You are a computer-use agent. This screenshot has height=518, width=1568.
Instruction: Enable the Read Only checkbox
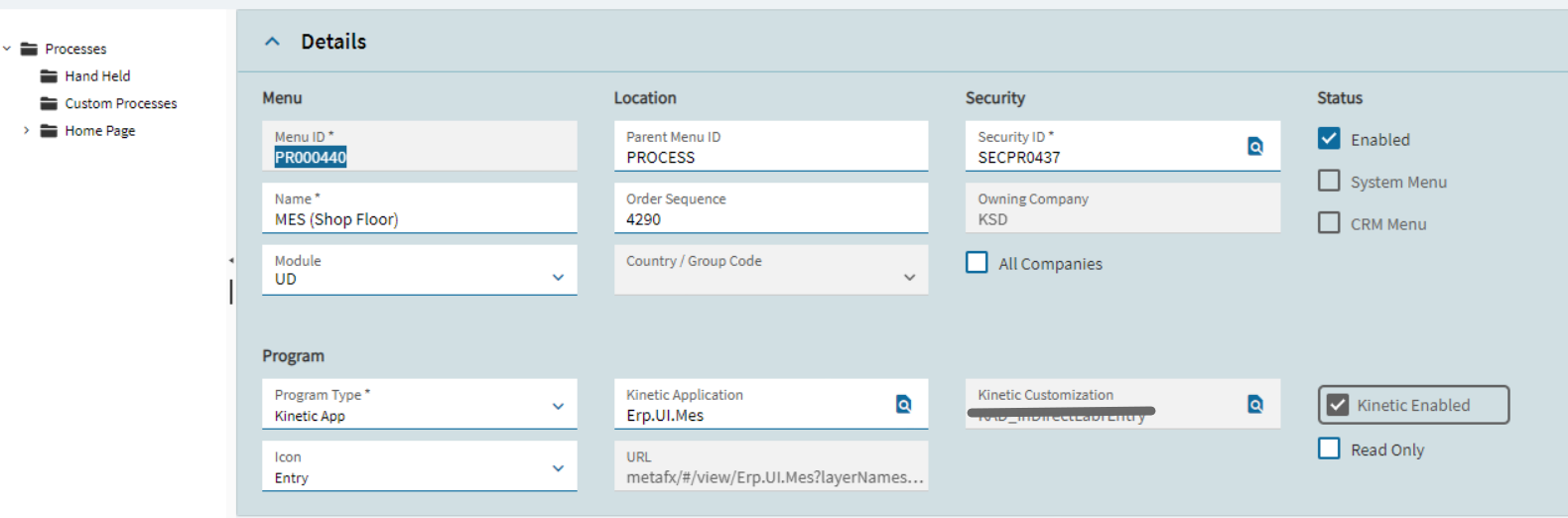[x=1329, y=449]
